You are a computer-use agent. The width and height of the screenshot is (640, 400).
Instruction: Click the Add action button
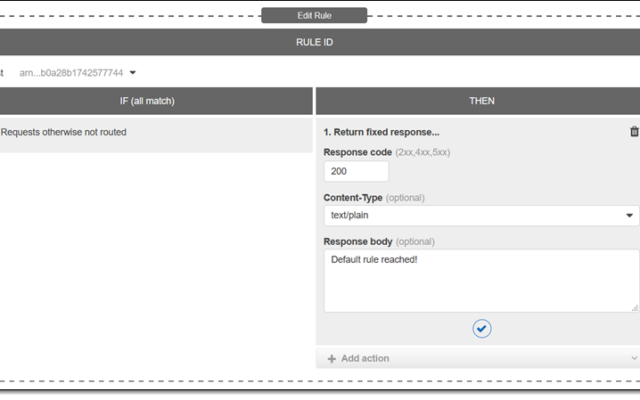(478, 358)
